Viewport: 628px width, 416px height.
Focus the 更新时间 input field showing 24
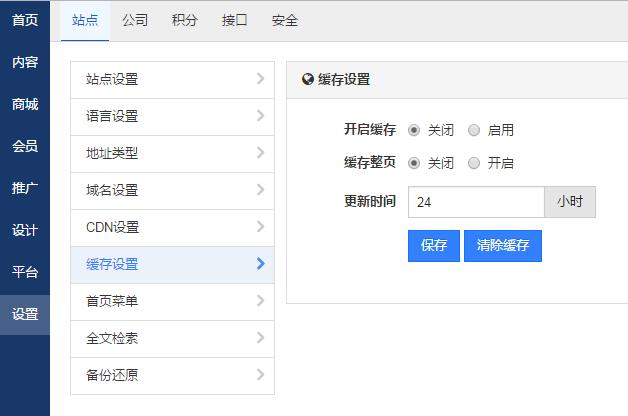[476, 202]
